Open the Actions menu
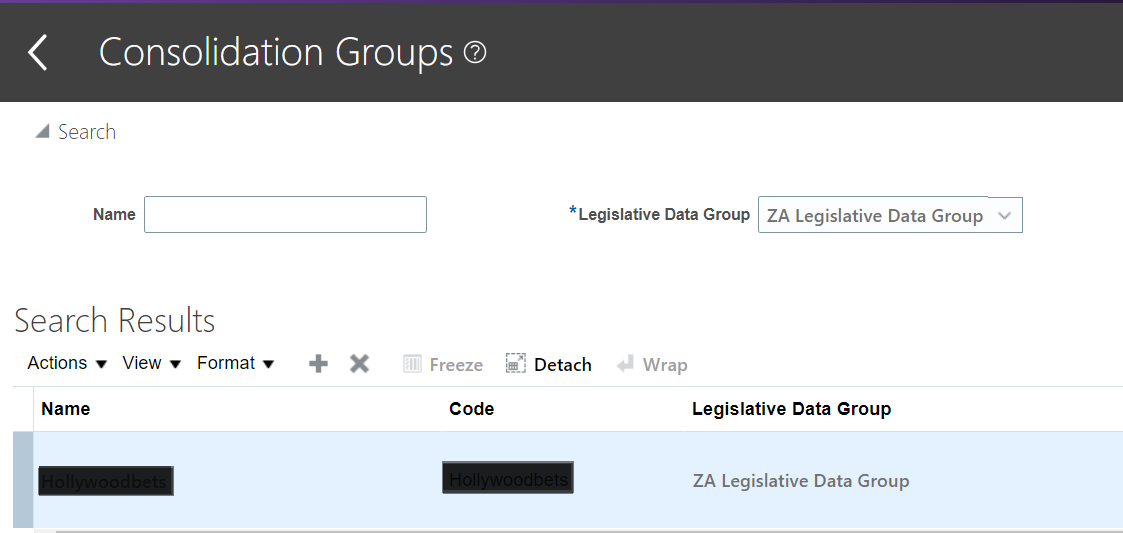 pyautogui.click(x=67, y=363)
